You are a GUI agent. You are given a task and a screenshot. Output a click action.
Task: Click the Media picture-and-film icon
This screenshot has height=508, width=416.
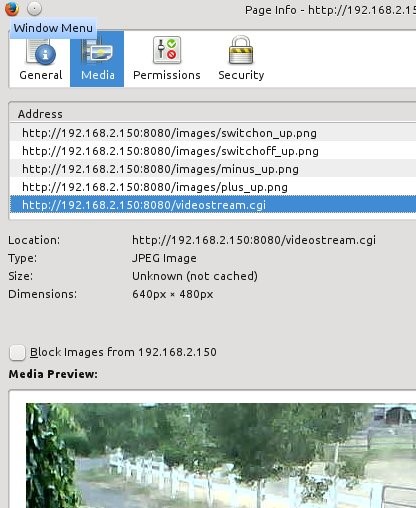[97, 50]
